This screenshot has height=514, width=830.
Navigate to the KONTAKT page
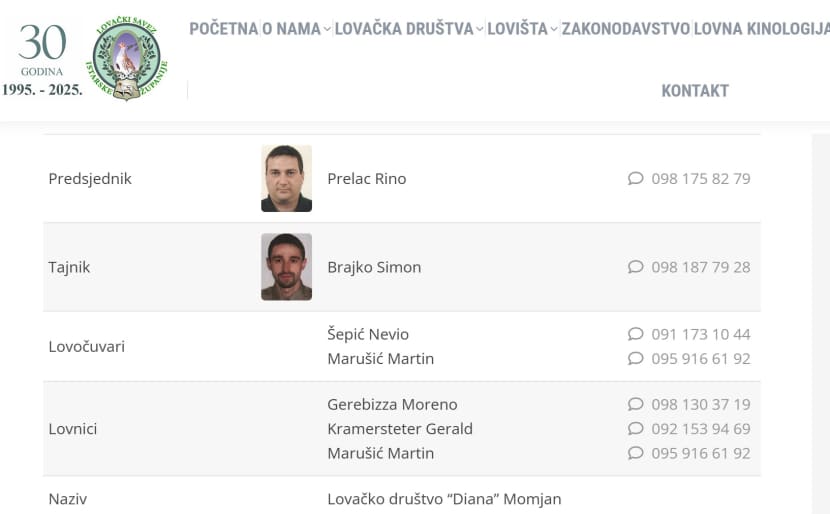click(695, 91)
